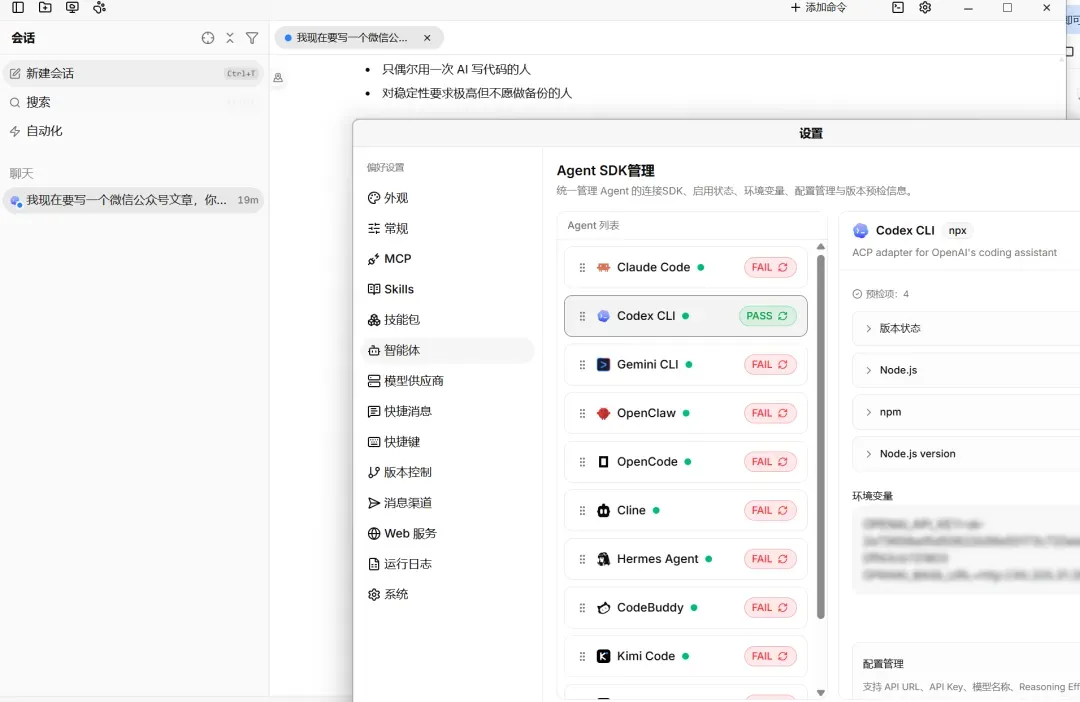This screenshot has height=702, width=1080.
Task: Click the drag handle beside Gemini CLI
Action: [582, 364]
